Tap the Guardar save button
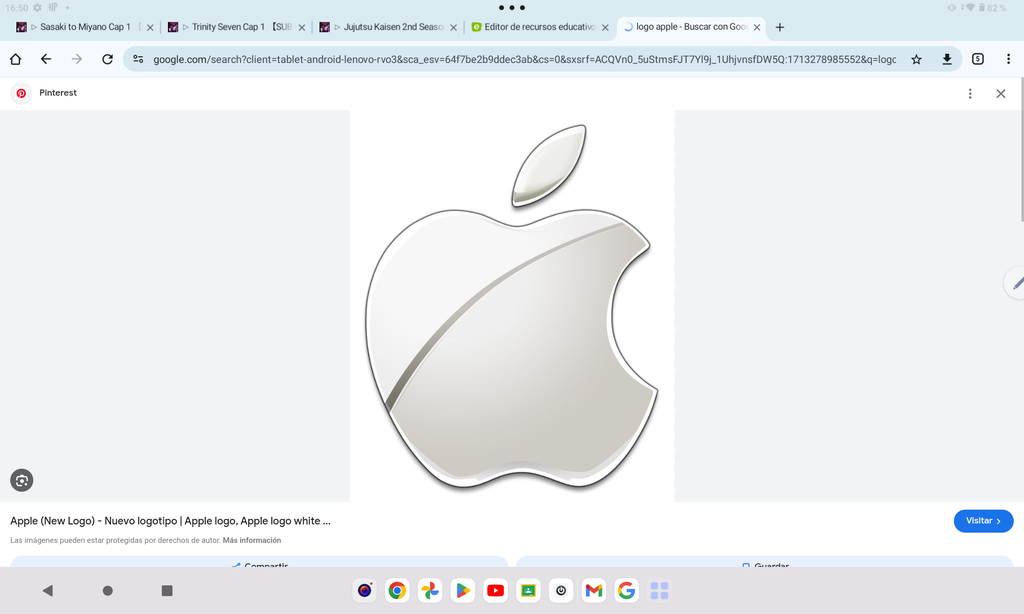The image size is (1024, 614). 765,562
